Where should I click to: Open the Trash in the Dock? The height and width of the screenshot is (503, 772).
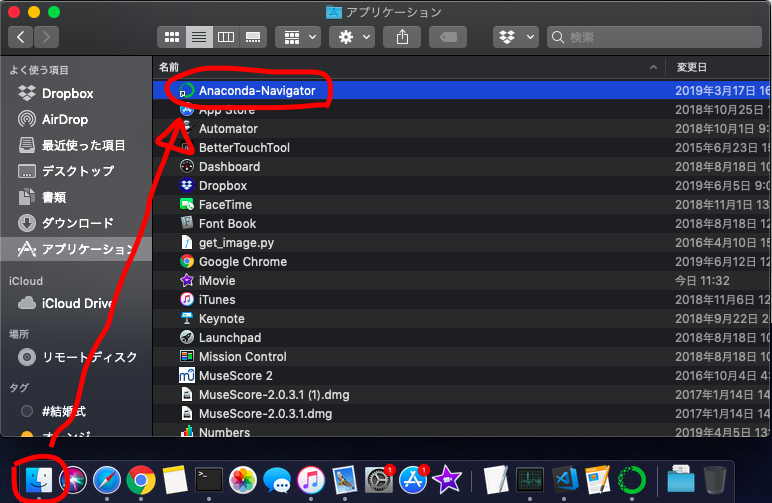[714, 480]
